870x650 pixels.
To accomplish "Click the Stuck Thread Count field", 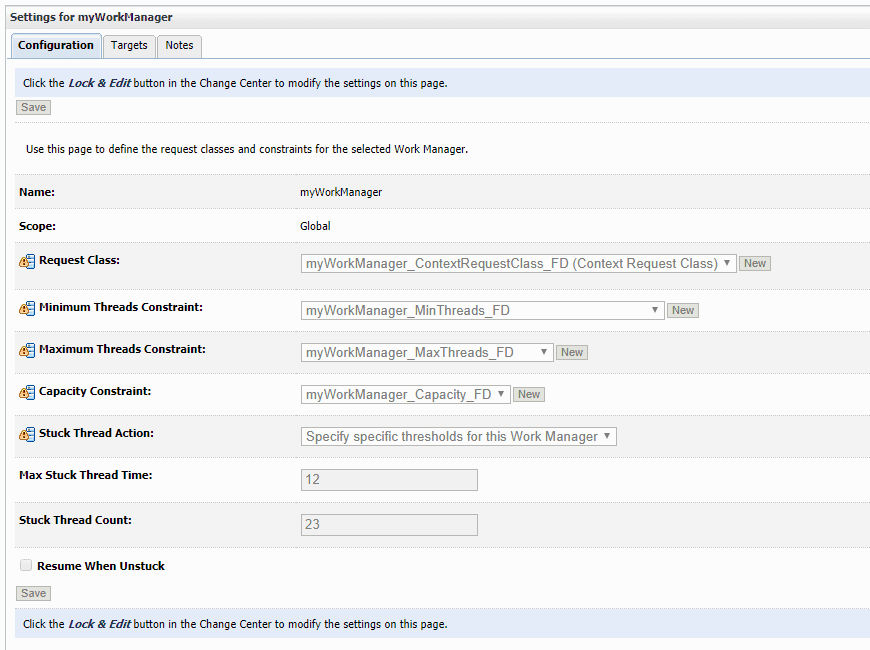I will (x=389, y=525).
